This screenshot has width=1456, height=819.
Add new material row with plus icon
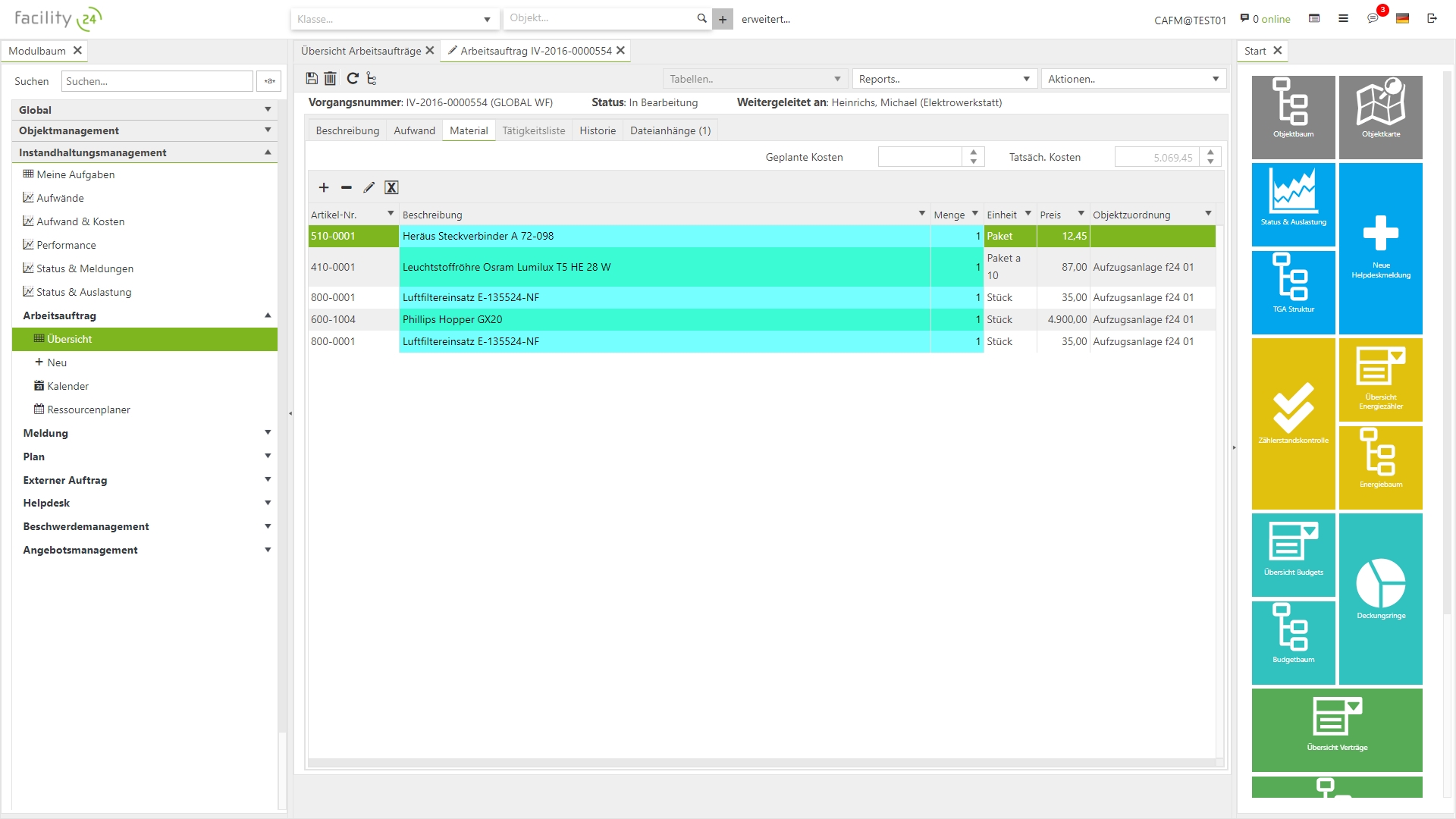(x=324, y=187)
